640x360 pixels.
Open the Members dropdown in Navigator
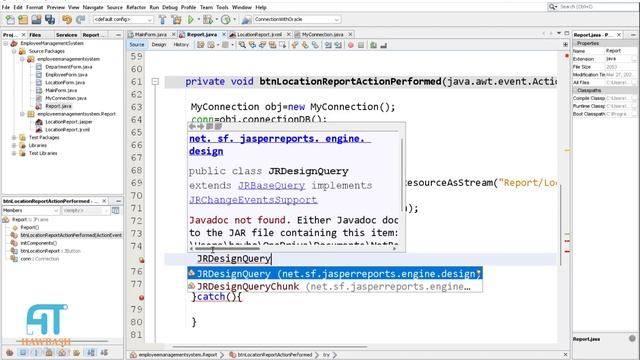tap(31, 210)
